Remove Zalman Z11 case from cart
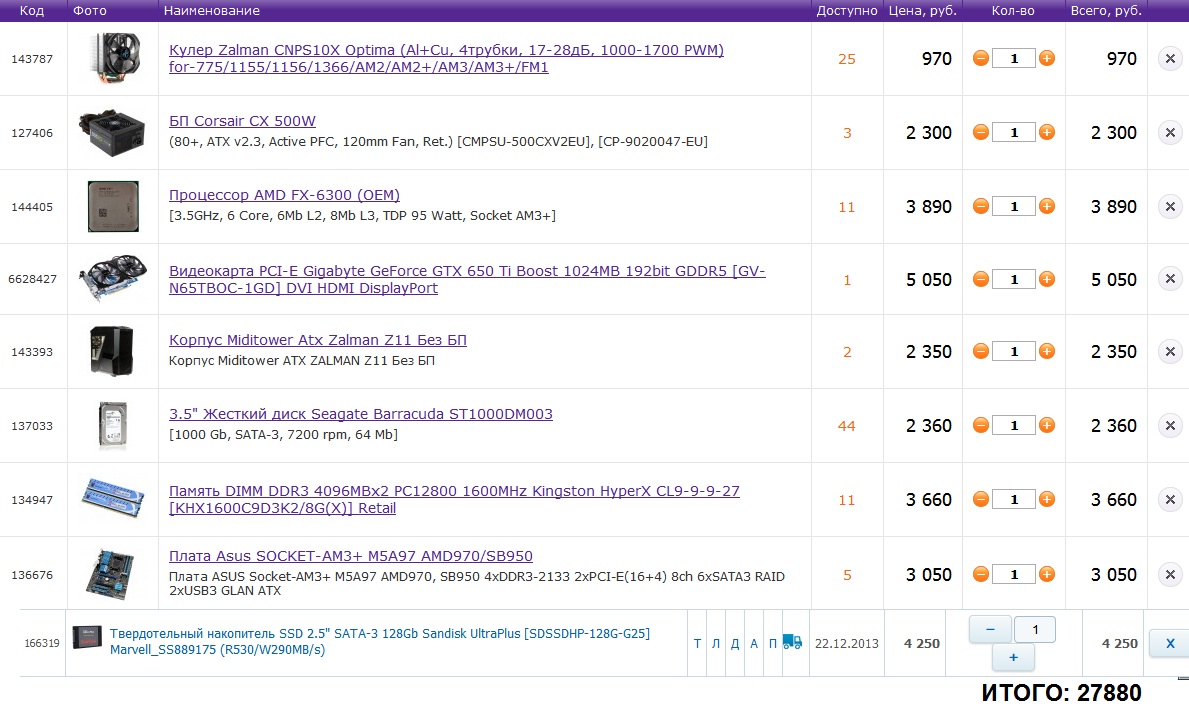This screenshot has width=1189, height=708. click(1170, 352)
